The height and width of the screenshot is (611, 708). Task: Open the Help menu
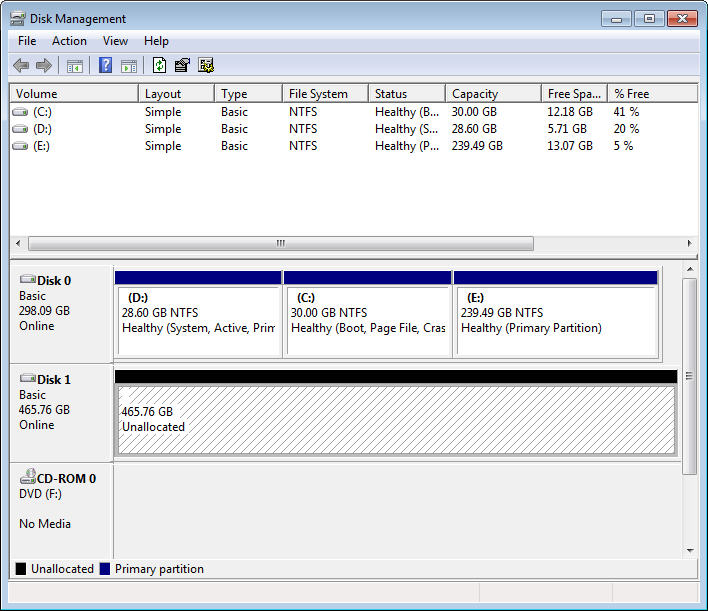(156, 41)
